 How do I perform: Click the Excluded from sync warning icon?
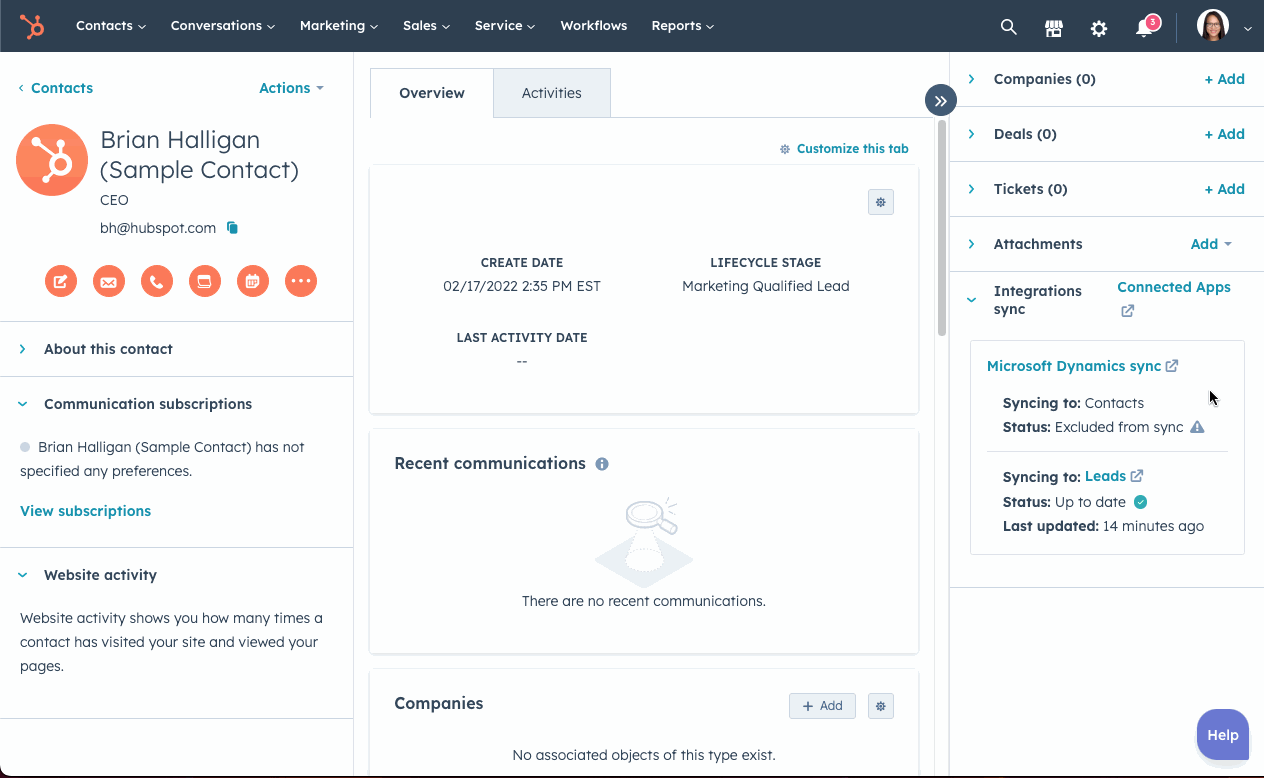tap(1197, 427)
